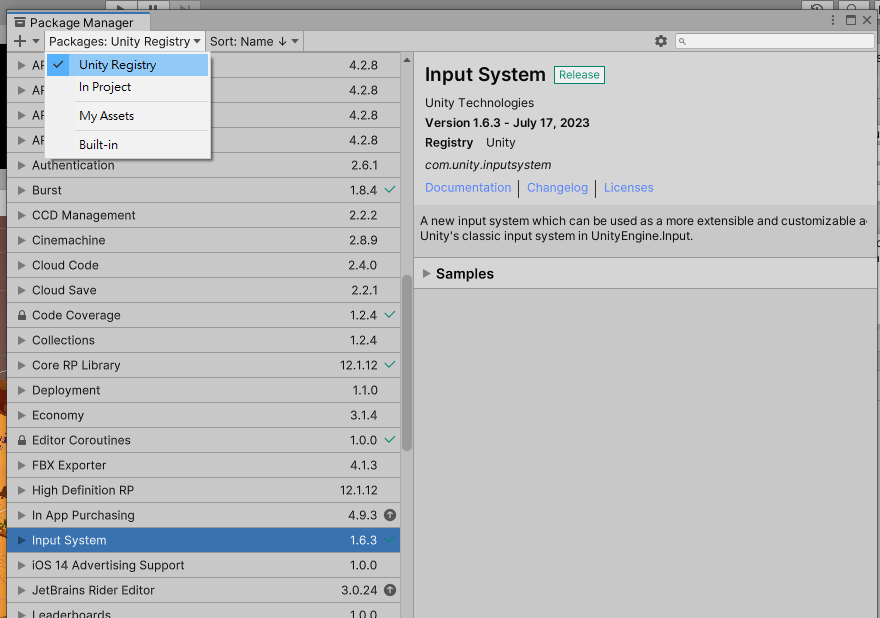Expand the Cloud Code package row
Viewport: 880px width, 618px height.
[21, 265]
